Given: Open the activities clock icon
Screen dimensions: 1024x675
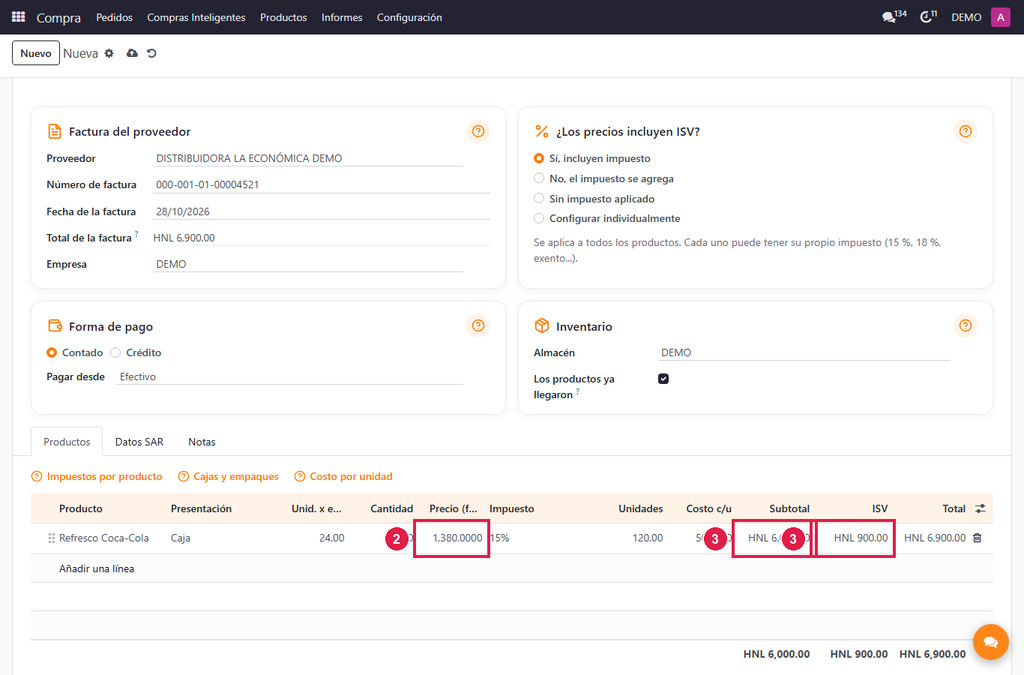Looking at the screenshot, I should (928, 16).
